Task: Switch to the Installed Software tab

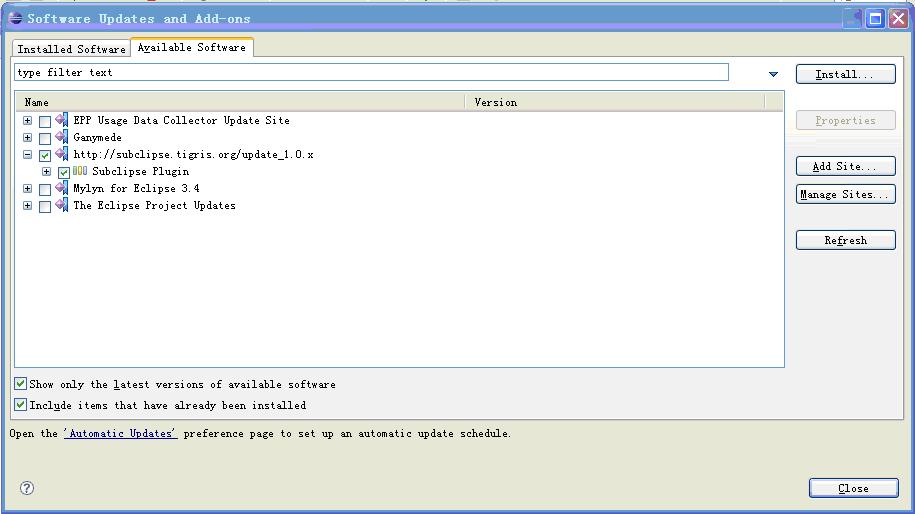Action: (x=71, y=49)
